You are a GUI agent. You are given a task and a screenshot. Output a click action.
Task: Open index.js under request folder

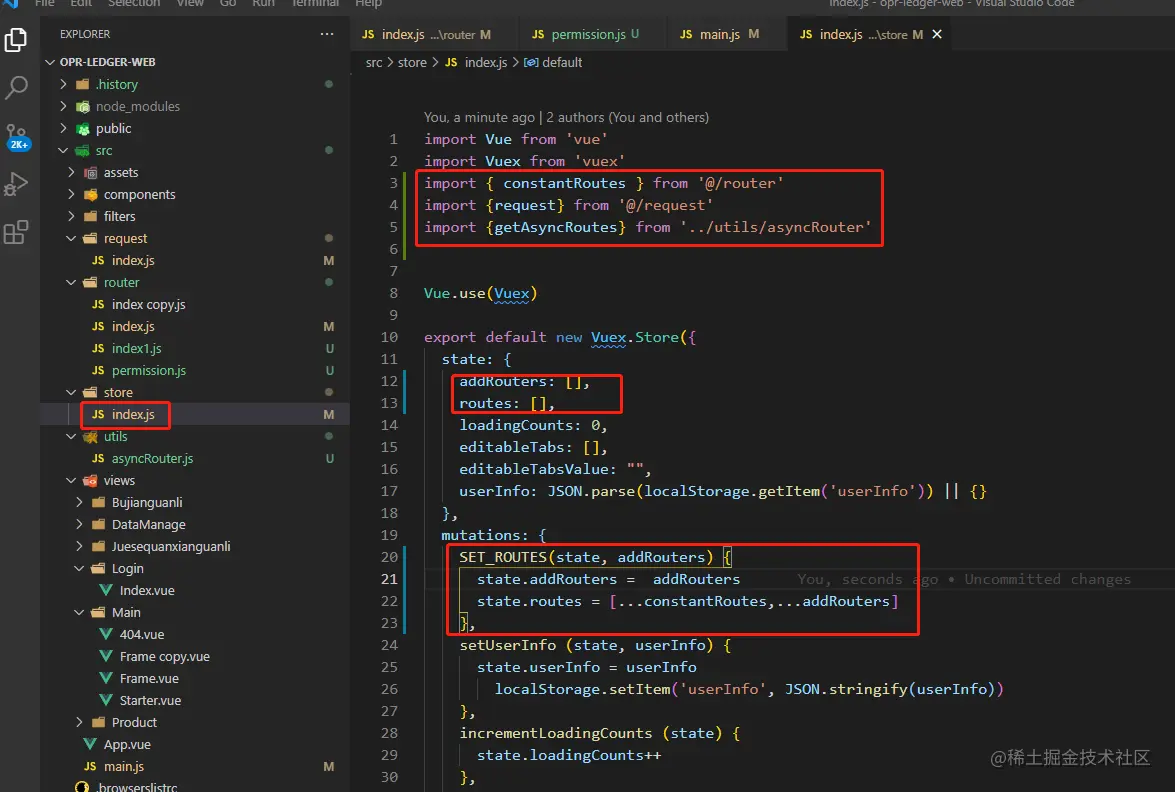[133, 261]
